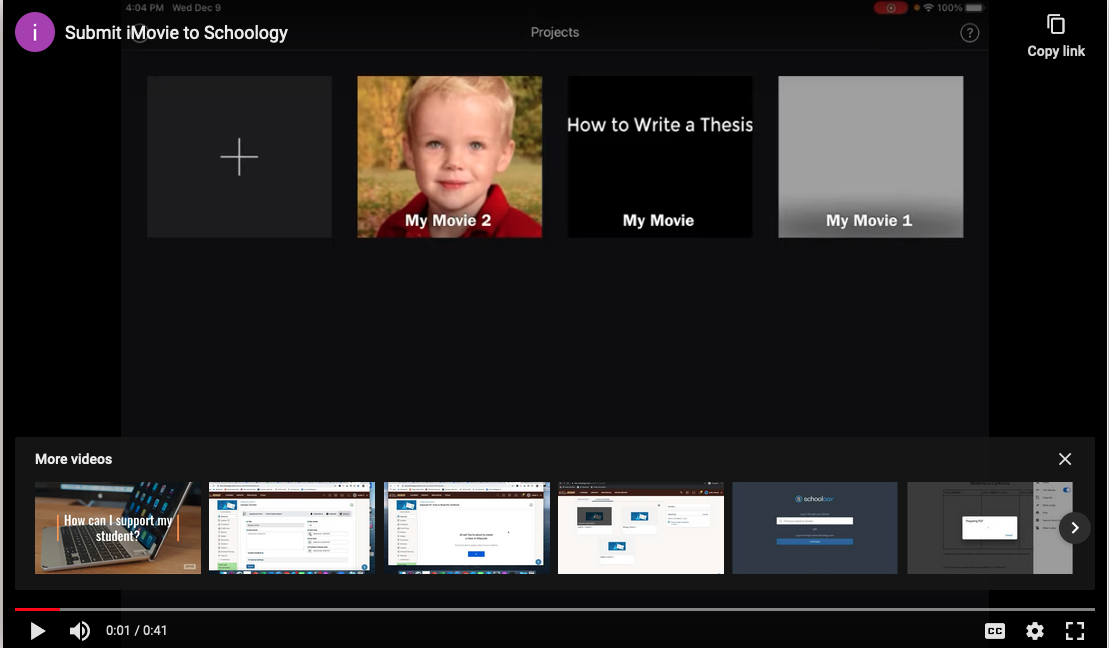This screenshot has width=1109, height=648.
Task: Open the playback settings gear
Action: (1035, 631)
